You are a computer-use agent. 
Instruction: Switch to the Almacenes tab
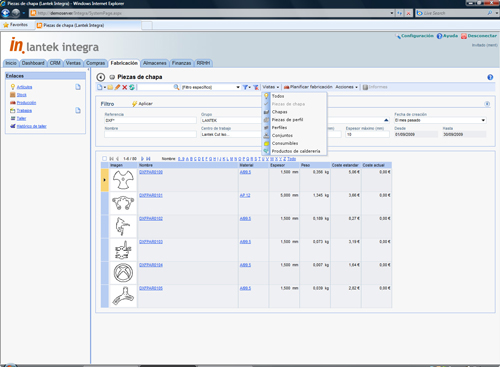point(155,63)
